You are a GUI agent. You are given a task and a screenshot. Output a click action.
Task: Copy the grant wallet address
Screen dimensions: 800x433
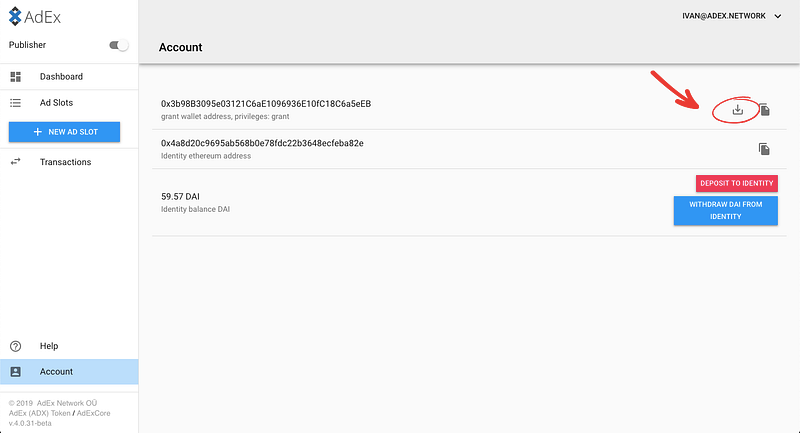click(764, 110)
